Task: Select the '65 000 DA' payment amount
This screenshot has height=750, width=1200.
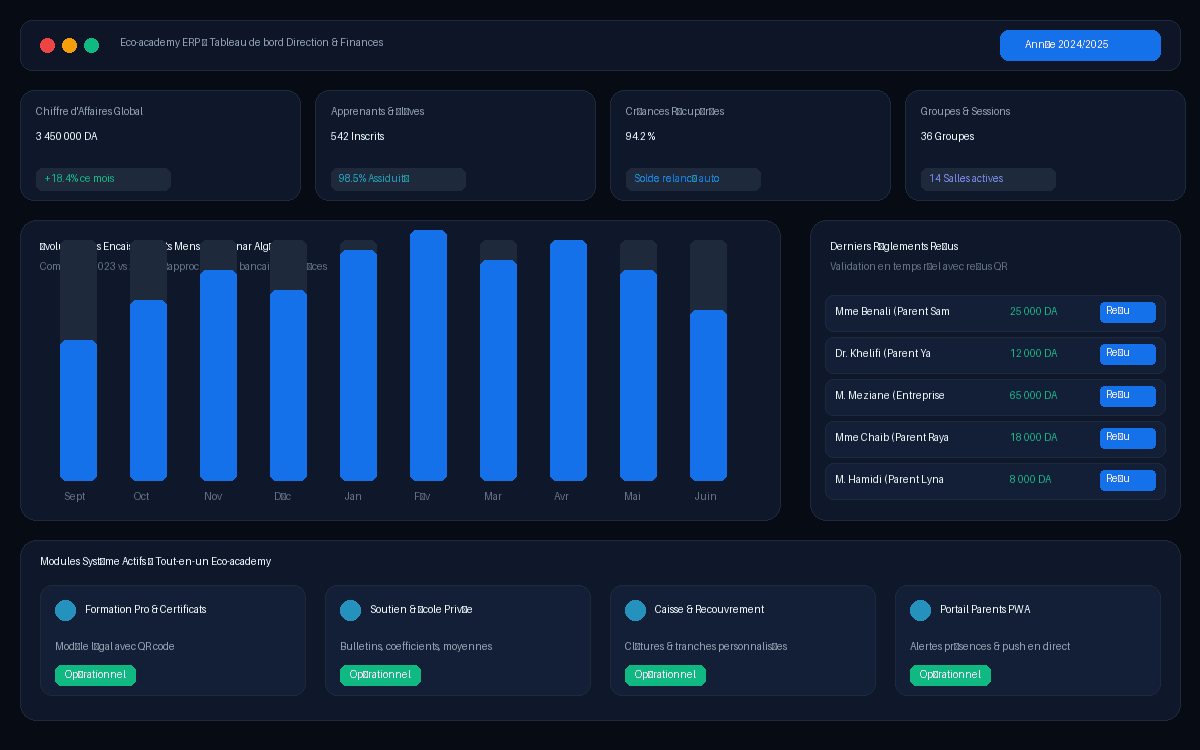Action: [x=1033, y=396]
